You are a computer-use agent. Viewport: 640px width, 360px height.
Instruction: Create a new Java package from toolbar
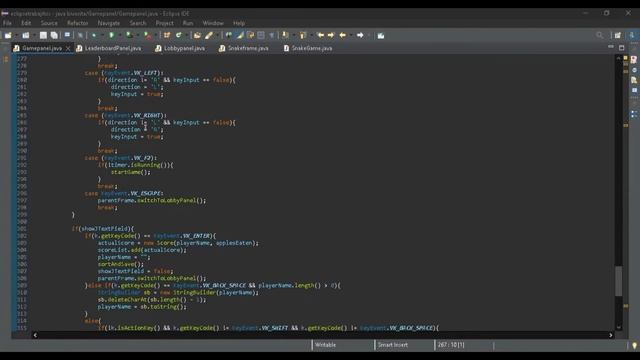[x=167, y=36]
